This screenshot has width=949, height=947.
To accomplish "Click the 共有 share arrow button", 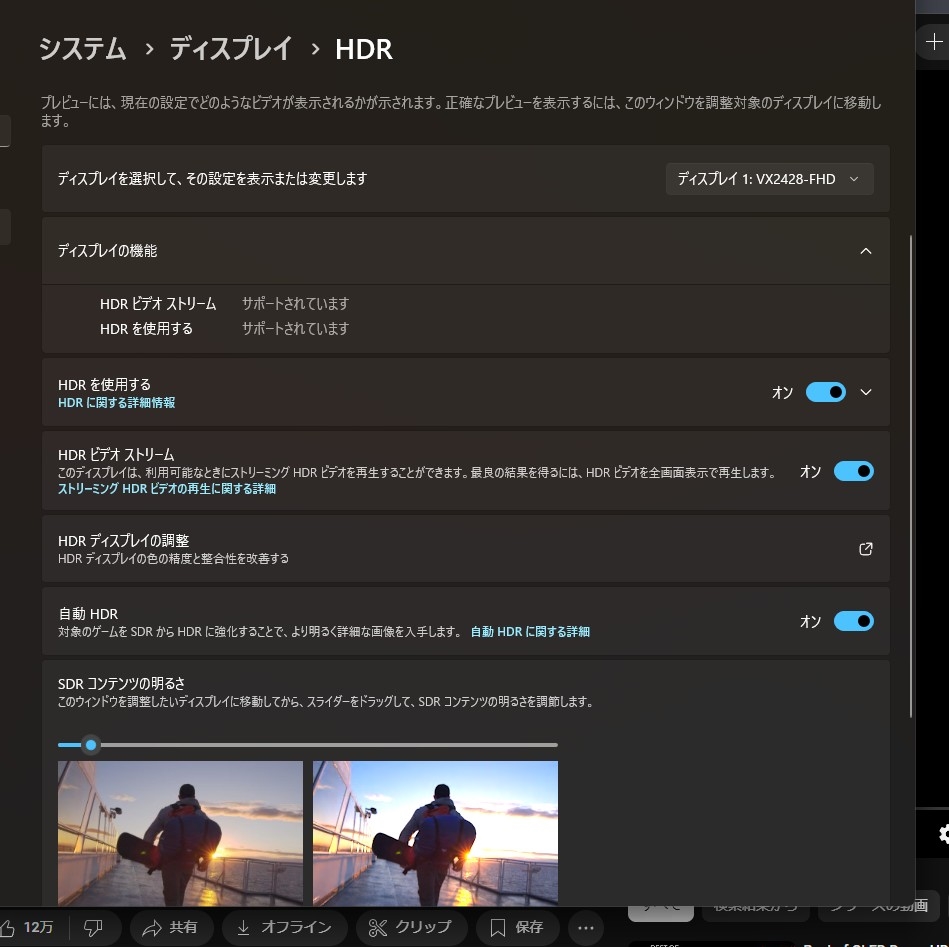I will pos(171,927).
